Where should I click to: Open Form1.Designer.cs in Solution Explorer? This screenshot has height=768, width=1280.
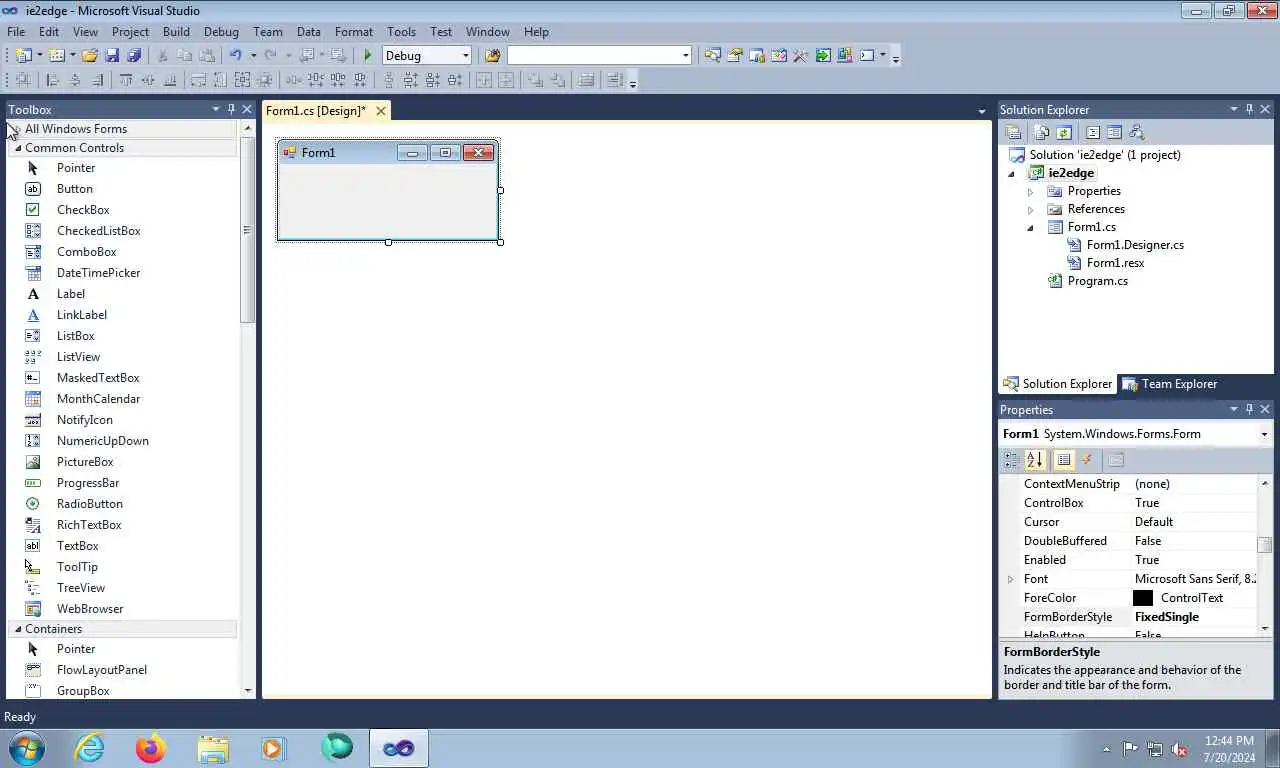click(x=1135, y=245)
